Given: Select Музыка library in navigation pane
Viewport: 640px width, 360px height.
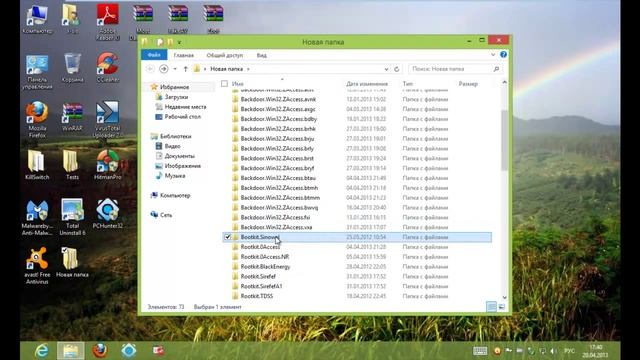Looking at the screenshot, I should tap(175, 176).
